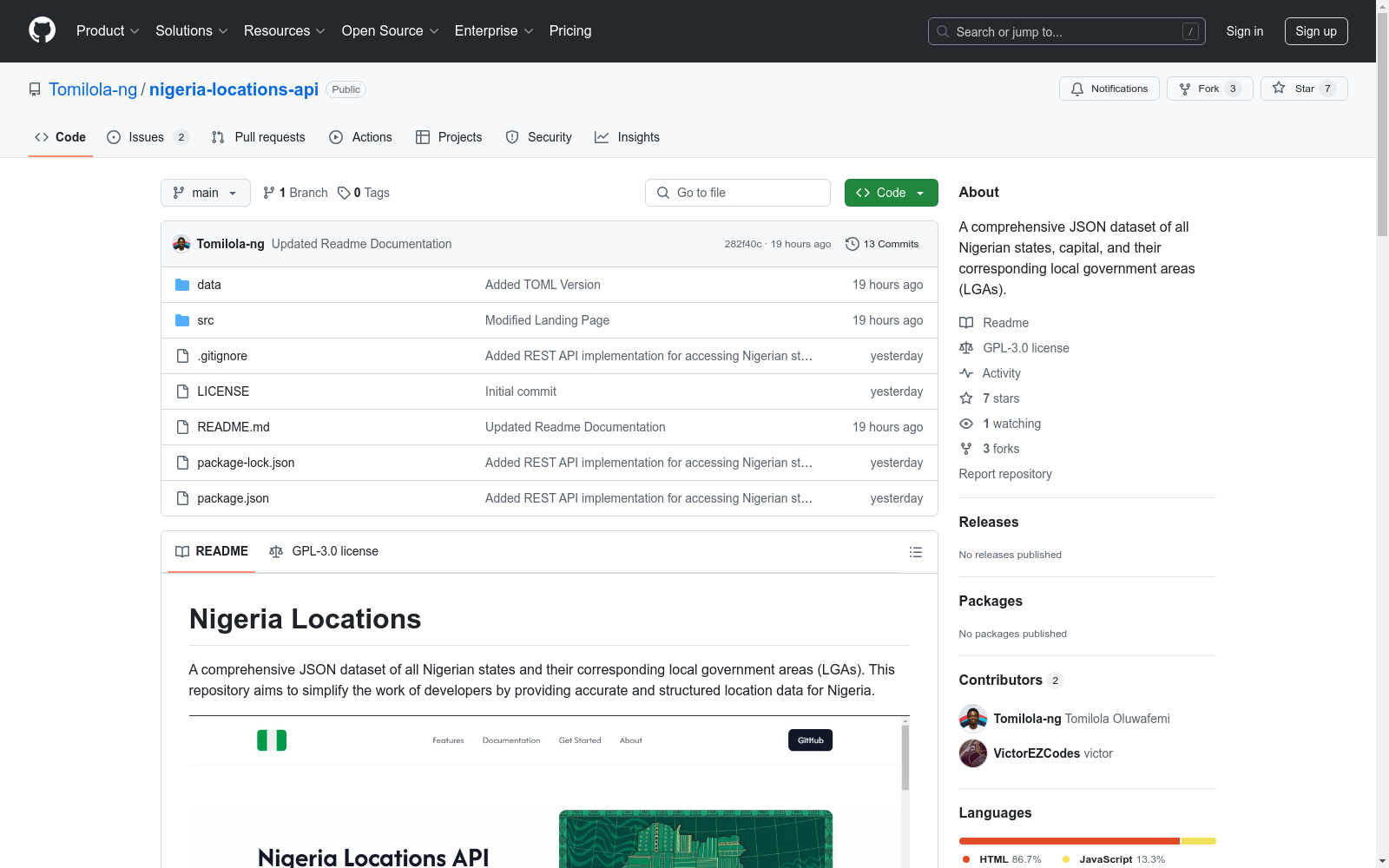Fork this repository
The image size is (1389, 868).
[1210, 89]
